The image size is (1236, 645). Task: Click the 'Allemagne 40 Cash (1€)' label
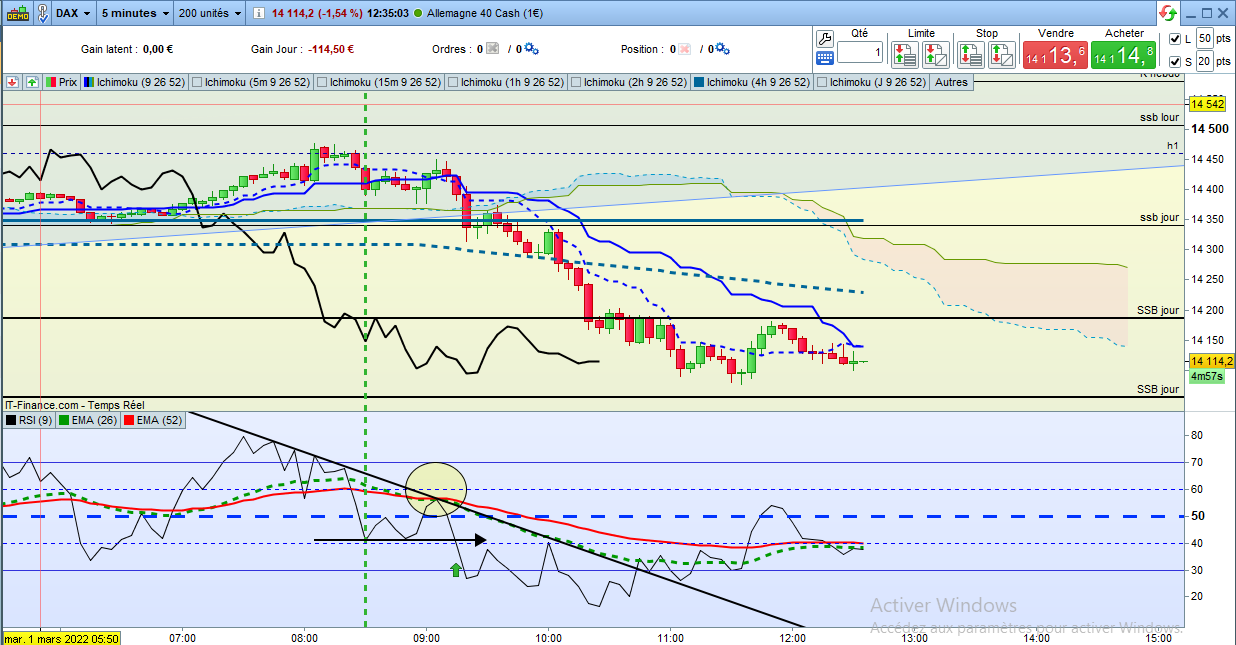[x=484, y=13]
